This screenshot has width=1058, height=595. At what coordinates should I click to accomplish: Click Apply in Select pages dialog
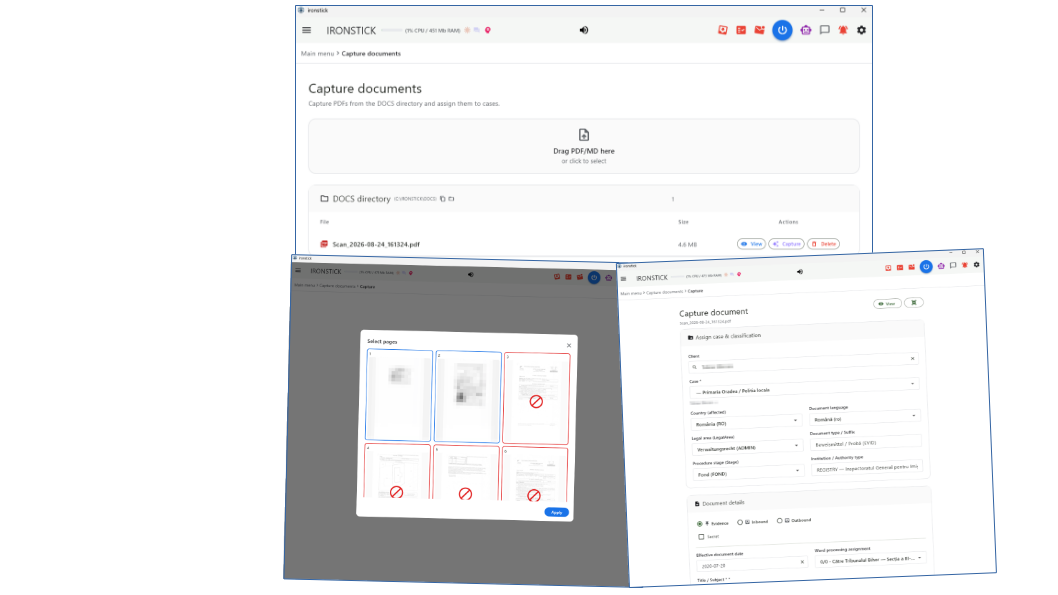[557, 513]
